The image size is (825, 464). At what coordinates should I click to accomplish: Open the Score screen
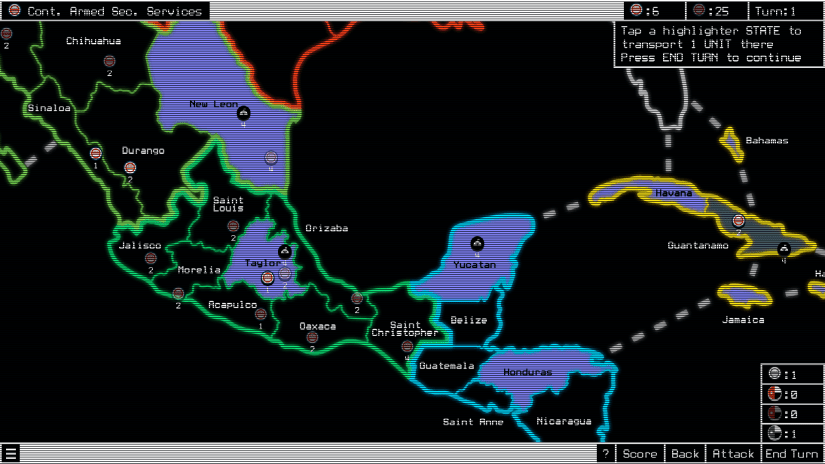tap(640, 453)
